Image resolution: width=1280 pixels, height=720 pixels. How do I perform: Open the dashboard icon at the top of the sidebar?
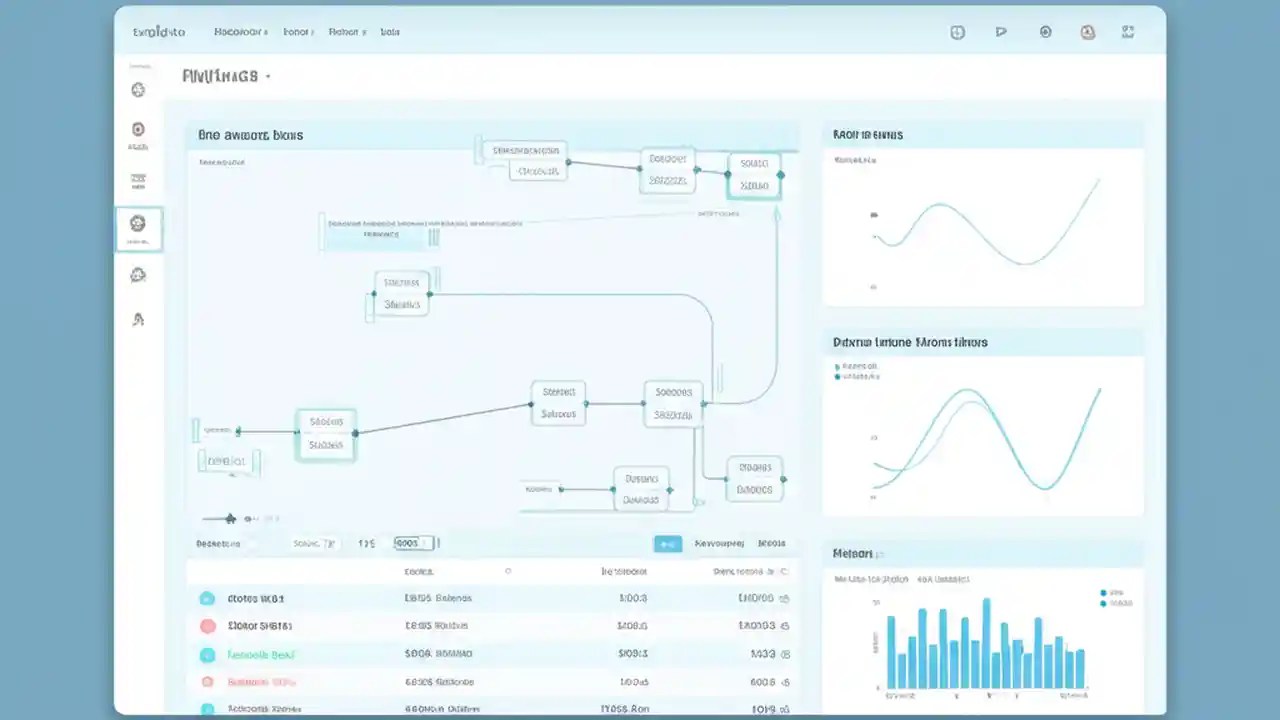[x=138, y=90]
